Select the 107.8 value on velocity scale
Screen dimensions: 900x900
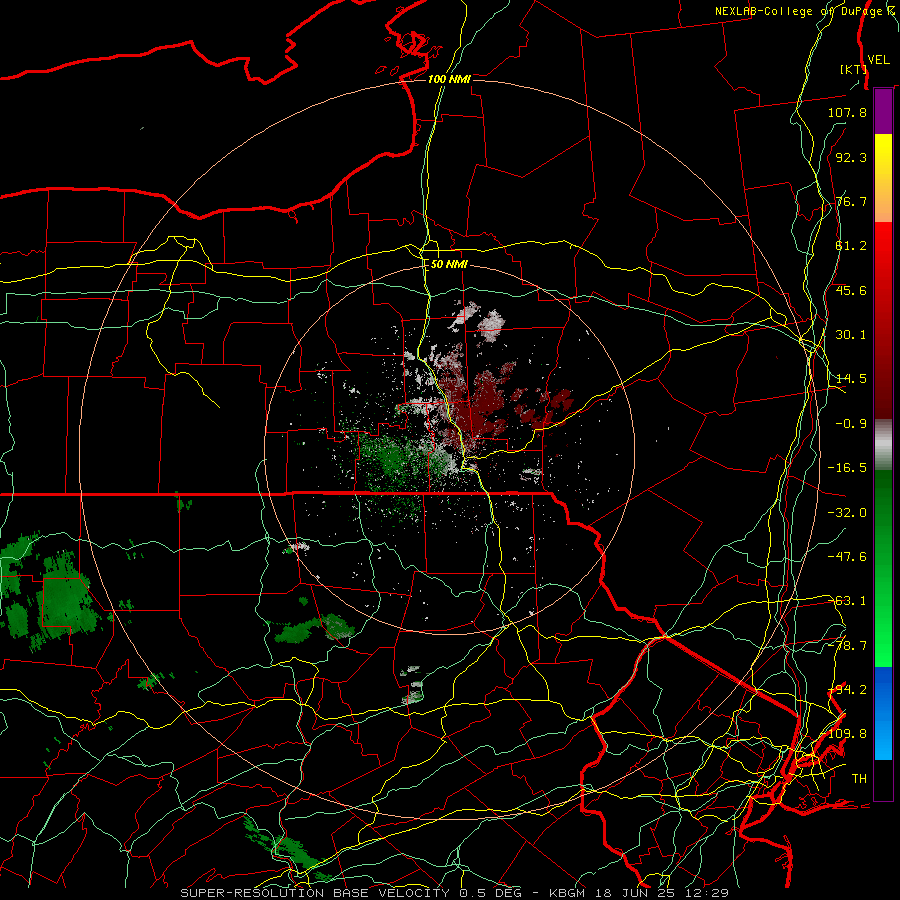click(x=847, y=112)
